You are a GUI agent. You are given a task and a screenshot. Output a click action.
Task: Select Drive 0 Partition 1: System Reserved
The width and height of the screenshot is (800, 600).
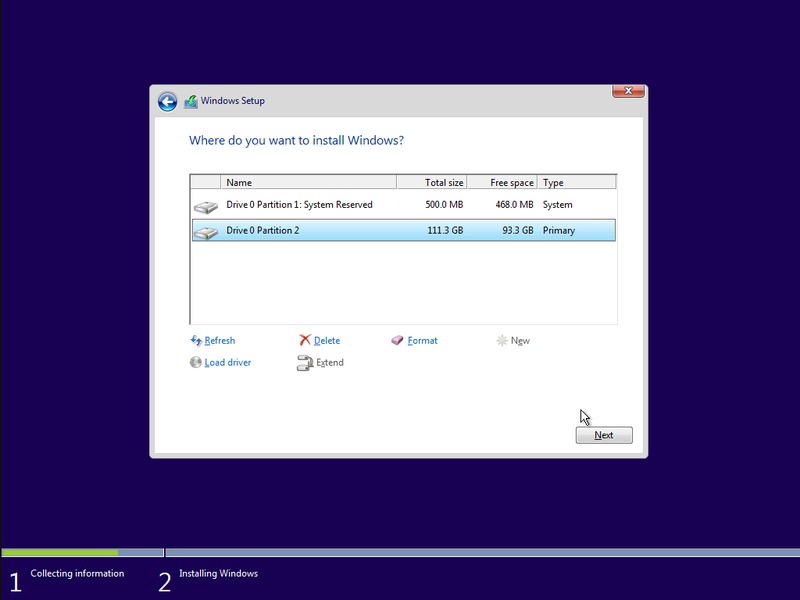coord(299,205)
